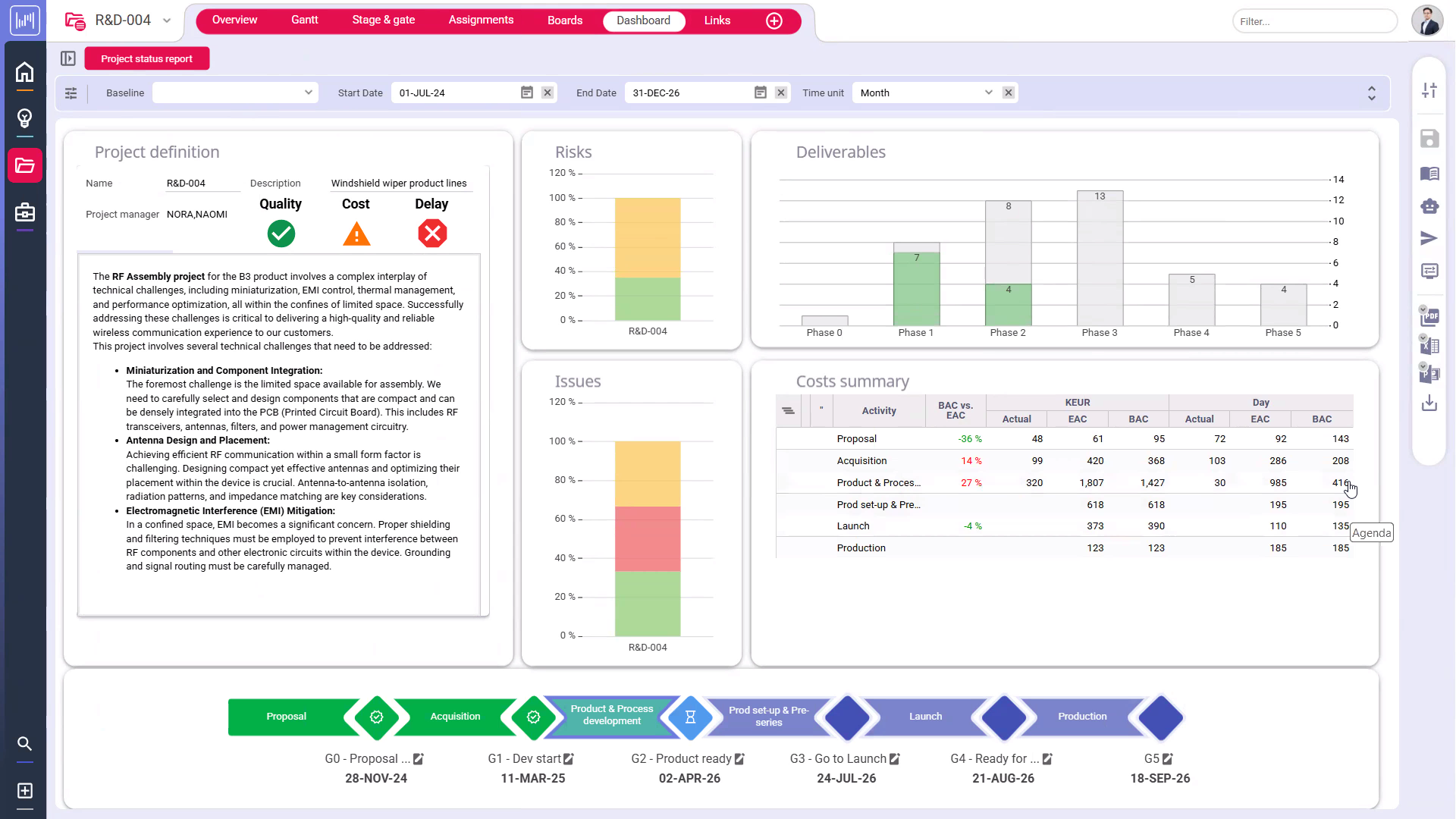Export the dashboard as PDF

click(x=1429, y=316)
